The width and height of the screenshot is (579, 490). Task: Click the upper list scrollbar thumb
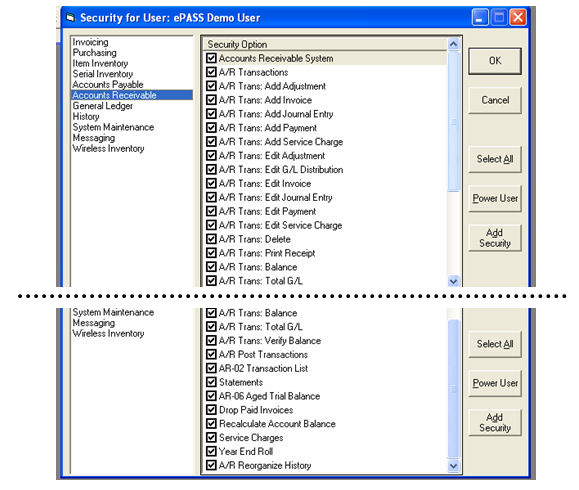point(453,121)
